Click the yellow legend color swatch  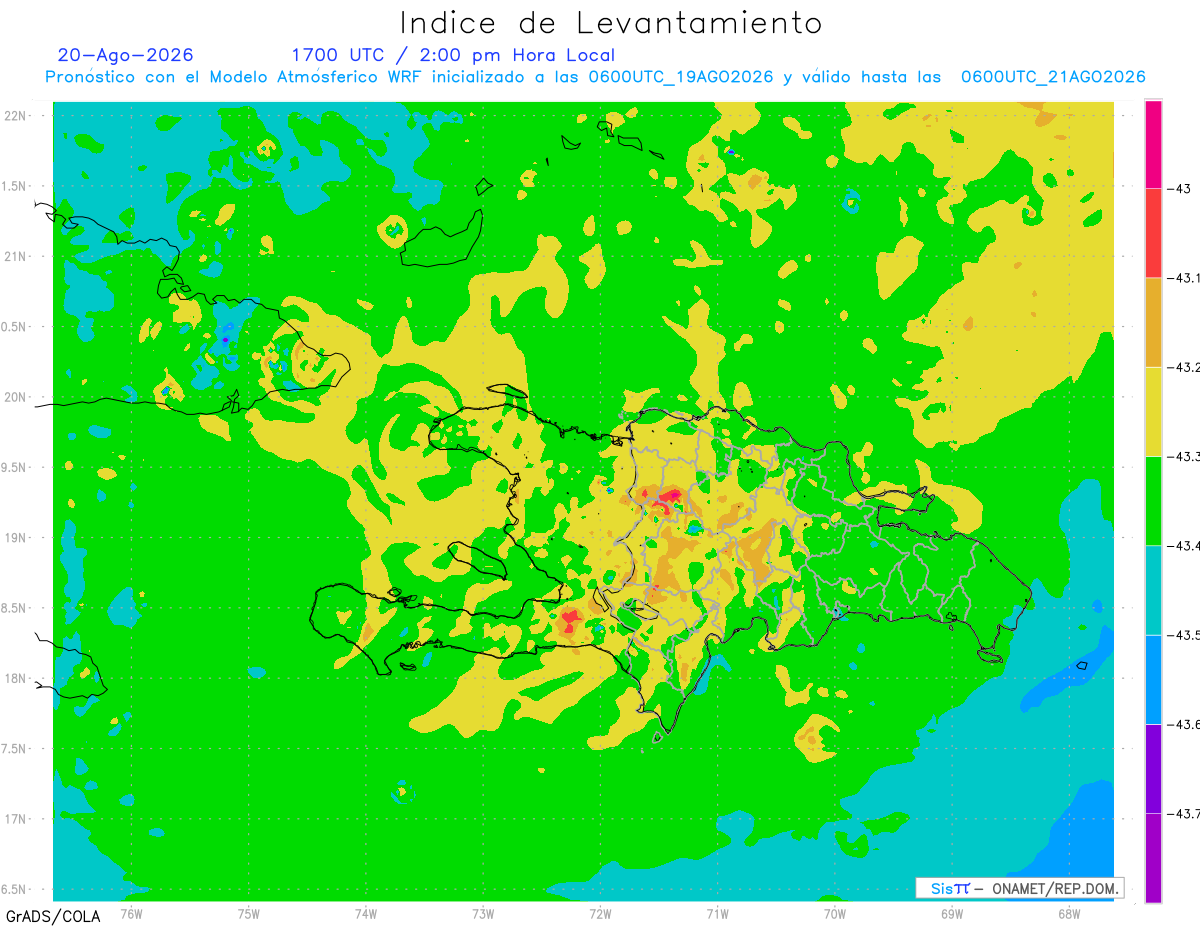1153,411
